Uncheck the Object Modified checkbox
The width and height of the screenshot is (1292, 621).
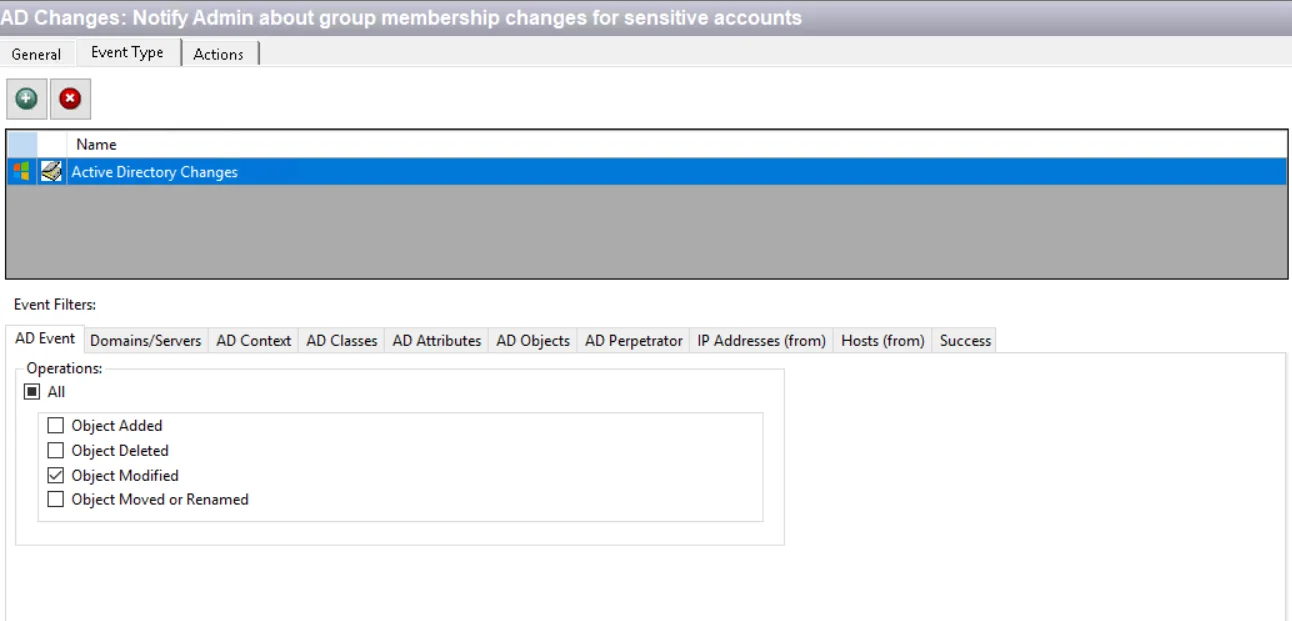coord(55,475)
